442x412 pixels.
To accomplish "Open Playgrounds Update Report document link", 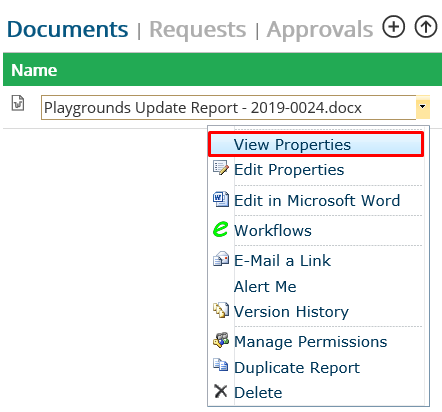I will [203, 108].
